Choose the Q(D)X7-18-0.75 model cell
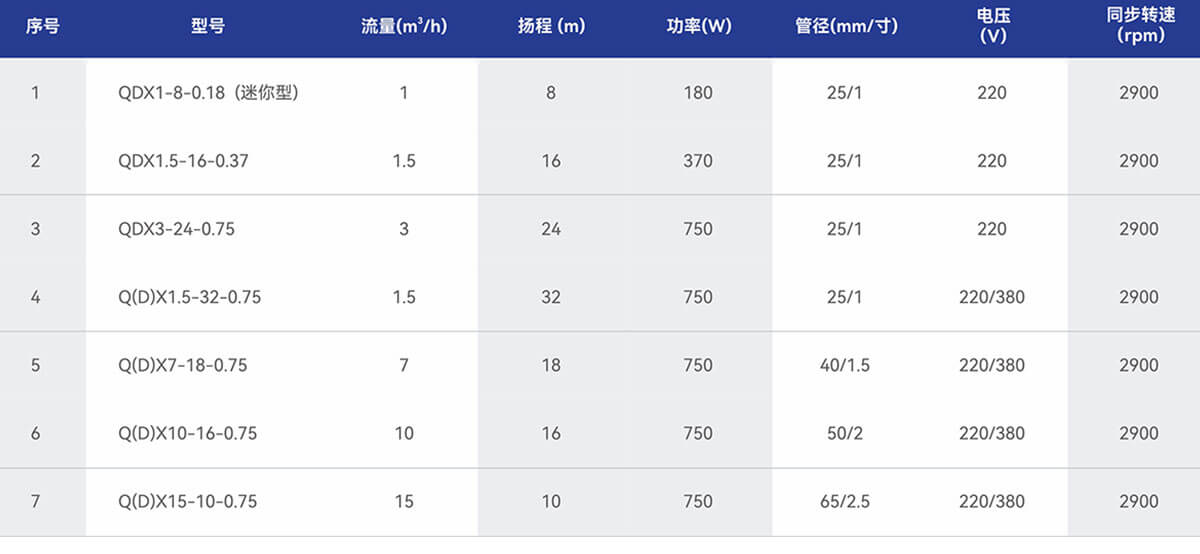Viewport: 1200px width, 554px height. [x=182, y=365]
